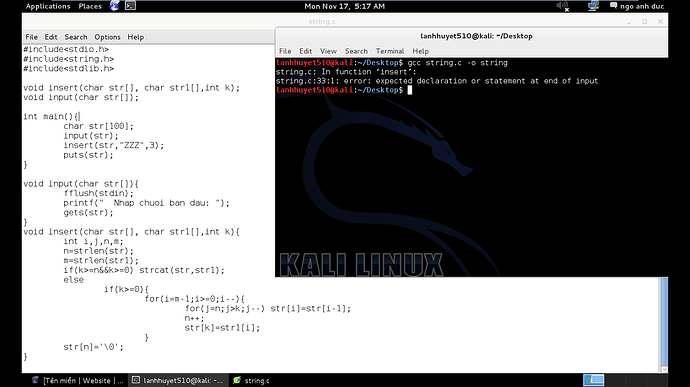Switch to string.c taskbar item

251,380
